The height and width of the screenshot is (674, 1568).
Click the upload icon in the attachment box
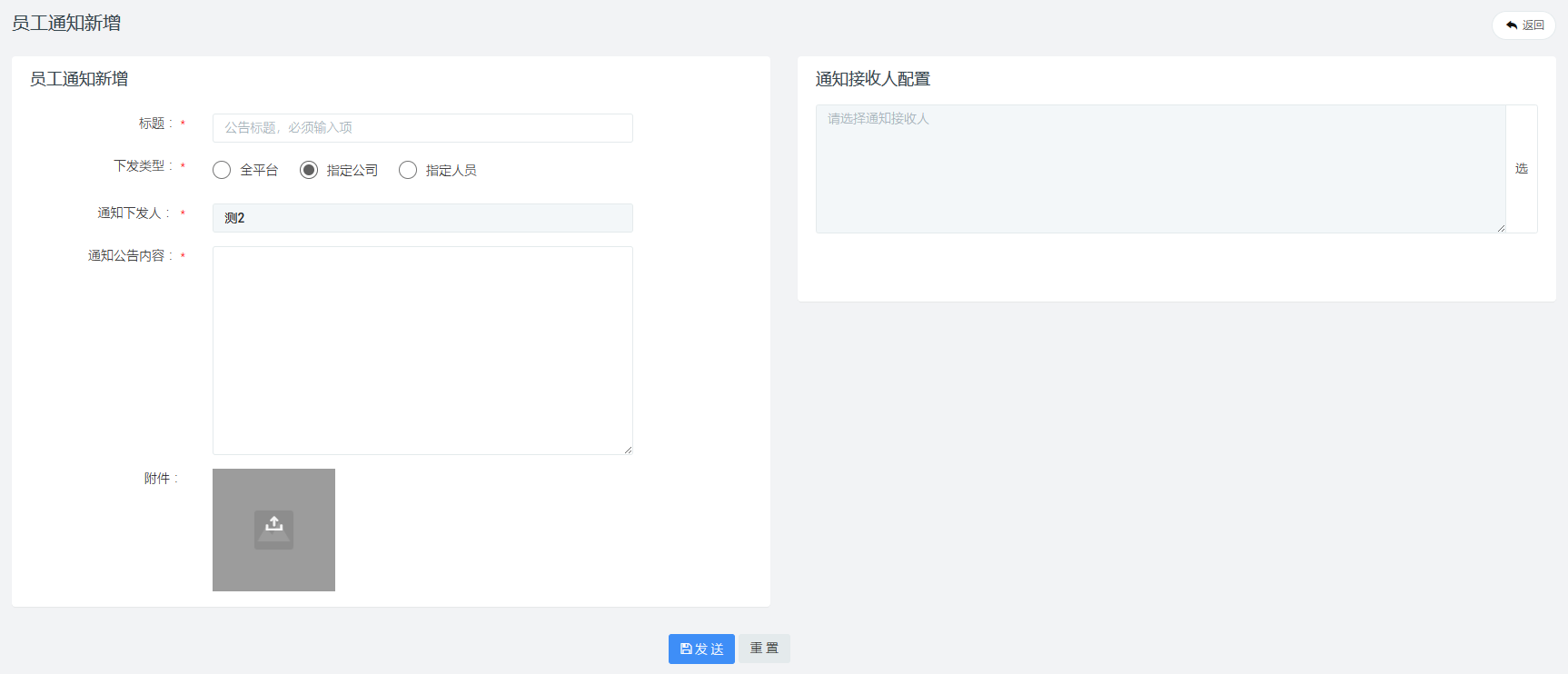point(273,529)
